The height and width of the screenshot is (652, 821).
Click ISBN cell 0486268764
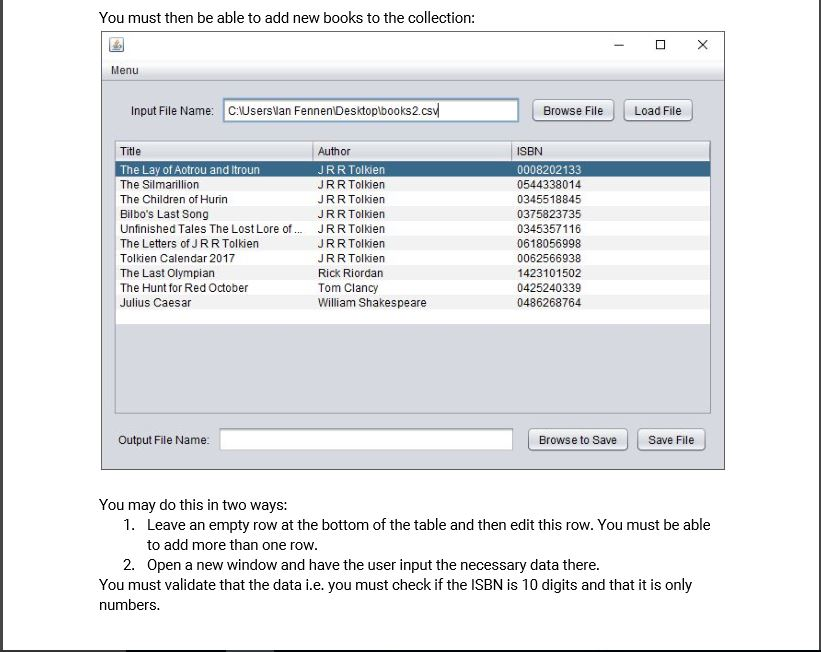pos(611,302)
